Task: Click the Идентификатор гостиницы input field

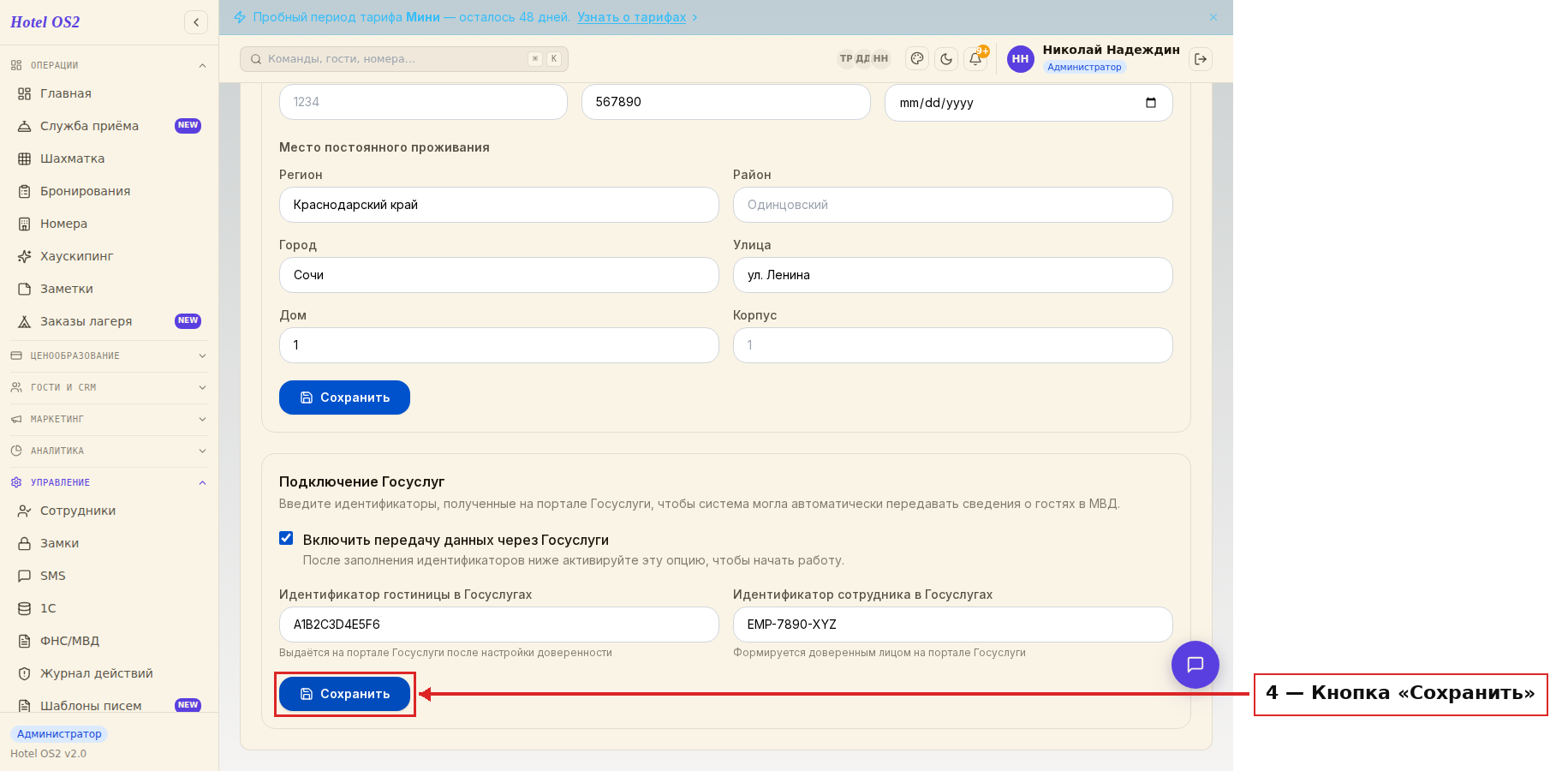Action: [x=498, y=625]
